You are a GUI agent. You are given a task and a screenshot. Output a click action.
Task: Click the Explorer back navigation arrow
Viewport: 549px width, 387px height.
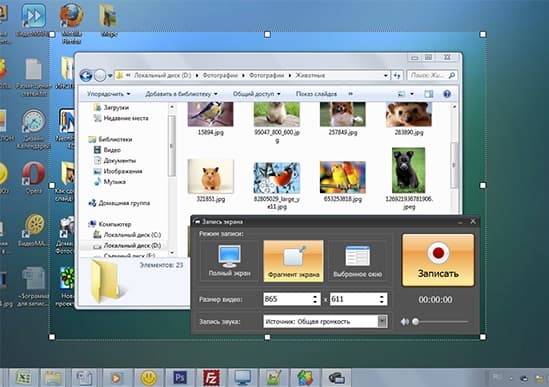pyautogui.click(x=86, y=75)
